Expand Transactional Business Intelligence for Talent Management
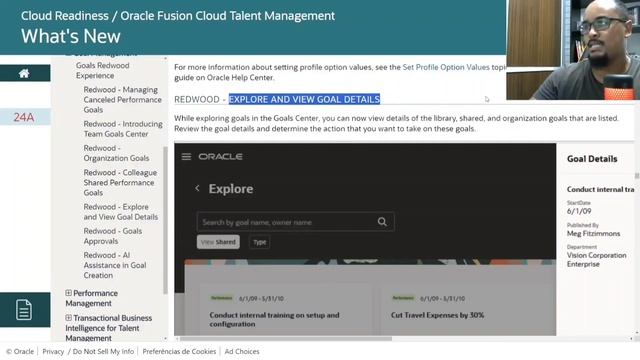 point(69,318)
